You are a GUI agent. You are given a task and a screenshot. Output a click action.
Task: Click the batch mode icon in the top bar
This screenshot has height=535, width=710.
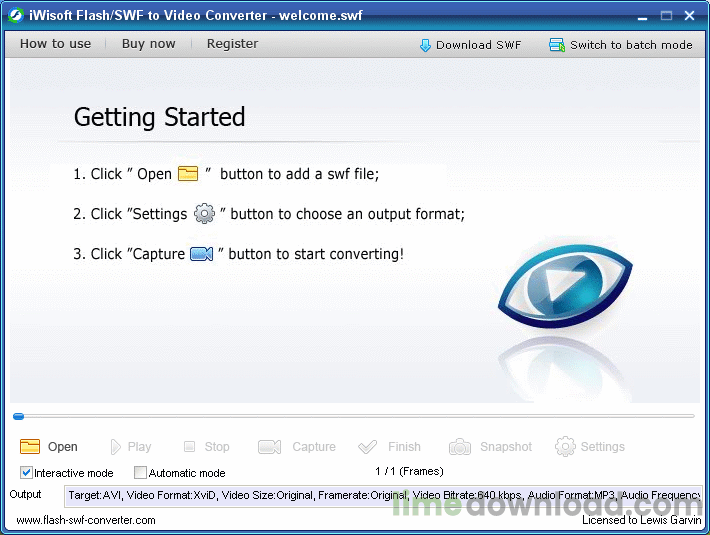click(556, 45)
